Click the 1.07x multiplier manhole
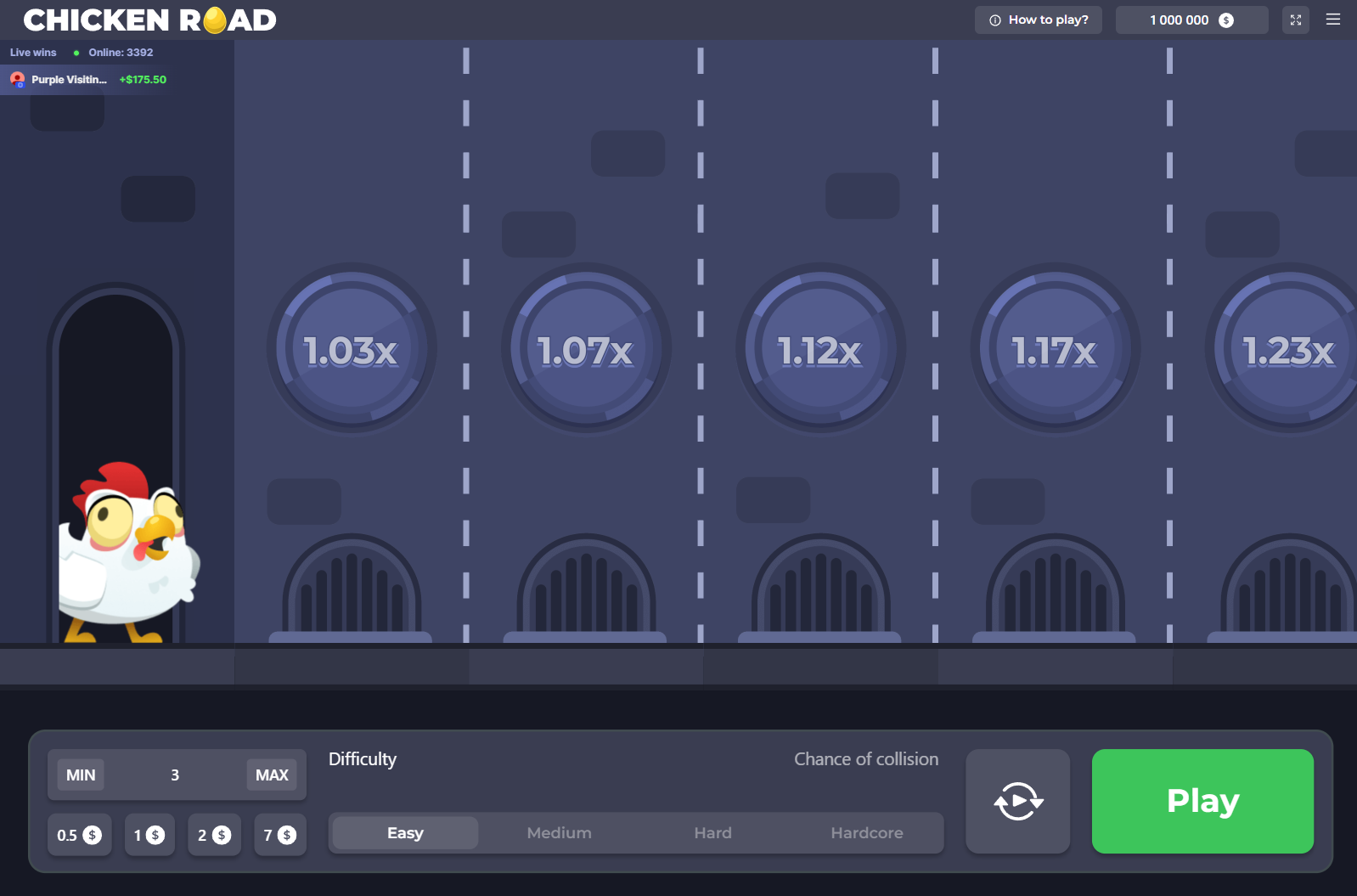 [585, 349]
